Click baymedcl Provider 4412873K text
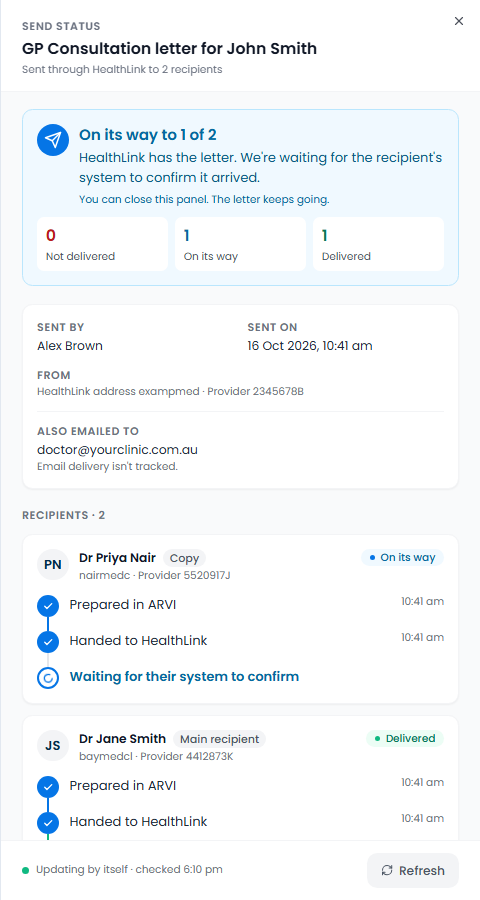 [x=156, y=756]
